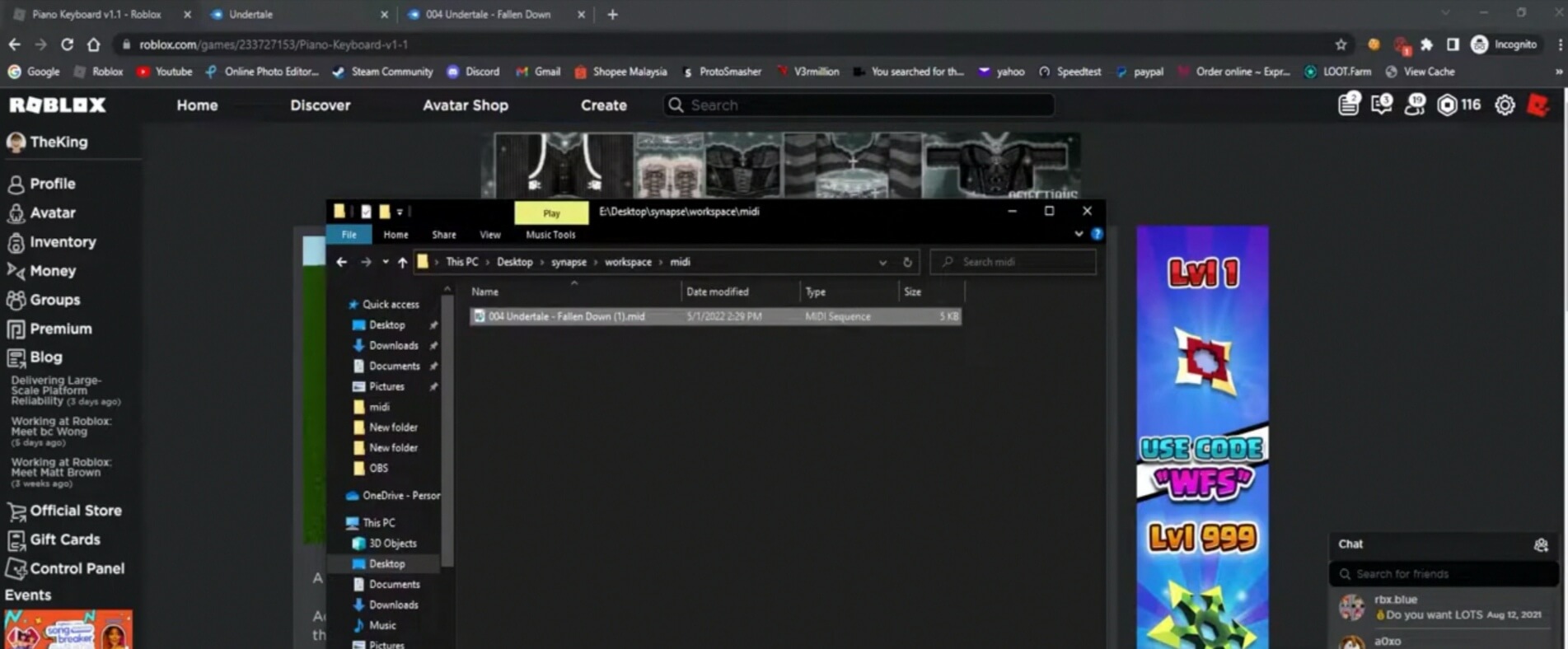This screenshot has width=1568, height=649.
Task: Bookmark this page with star icon
Action: (x=1341, y=44)
